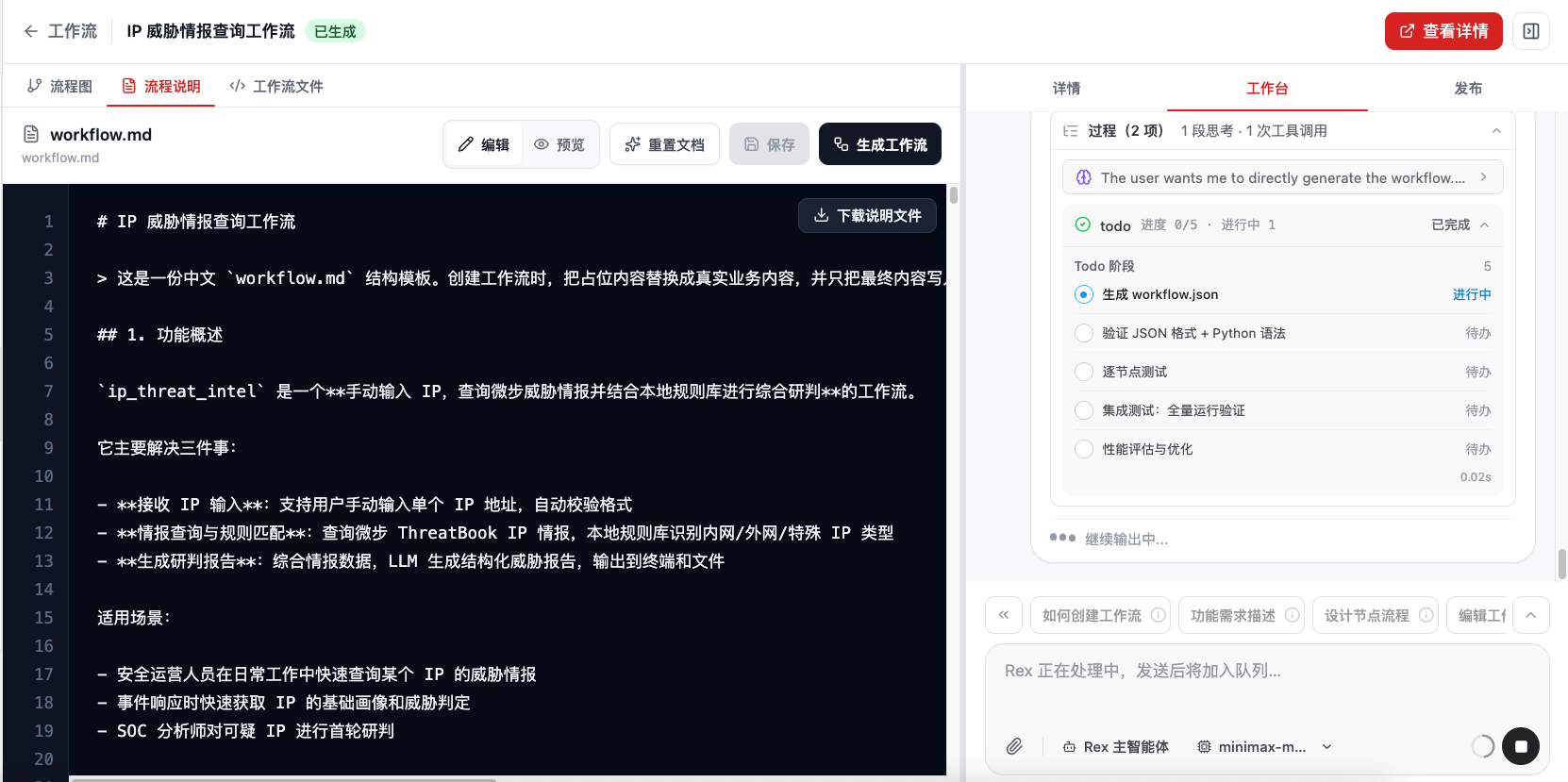The width and height of the screenshot is (1568, 782).
Task: Go back using the arrow beside 工作流
Action: click(x=30, y=31)
